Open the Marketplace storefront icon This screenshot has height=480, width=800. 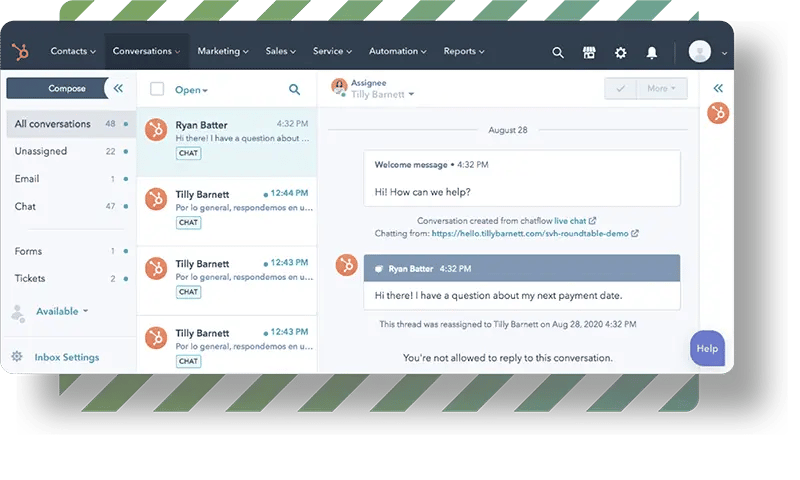(589, 53)
